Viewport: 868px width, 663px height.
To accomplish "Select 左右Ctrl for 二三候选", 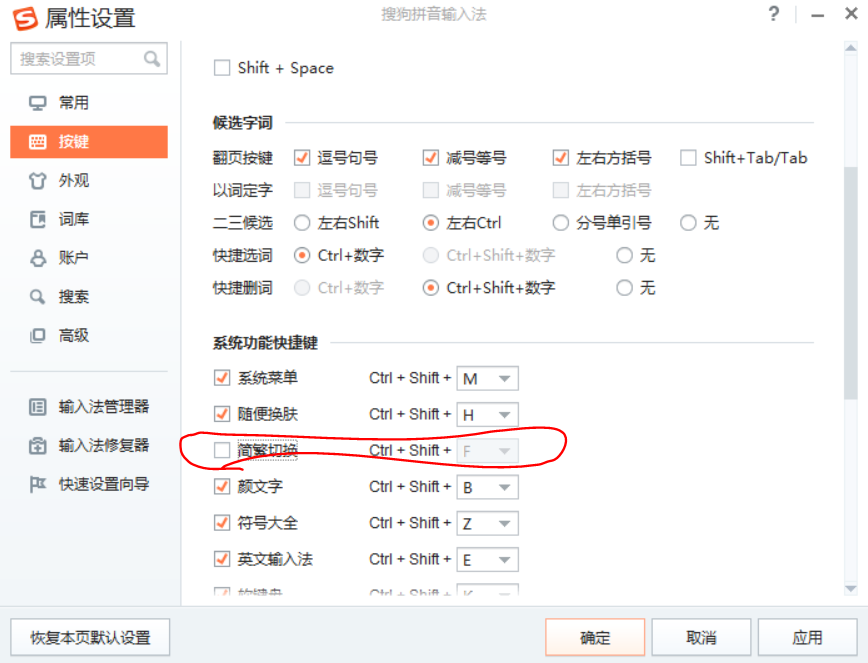I will [431, 223].
